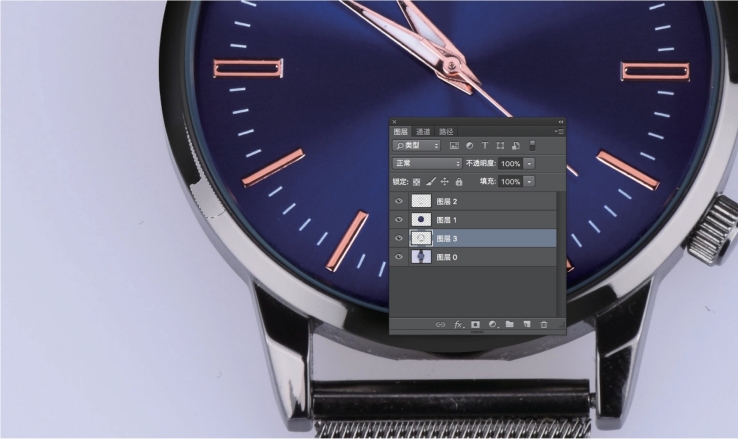
Task: Select the 图层 1 thumbnail
Action: tap(421, 220)
